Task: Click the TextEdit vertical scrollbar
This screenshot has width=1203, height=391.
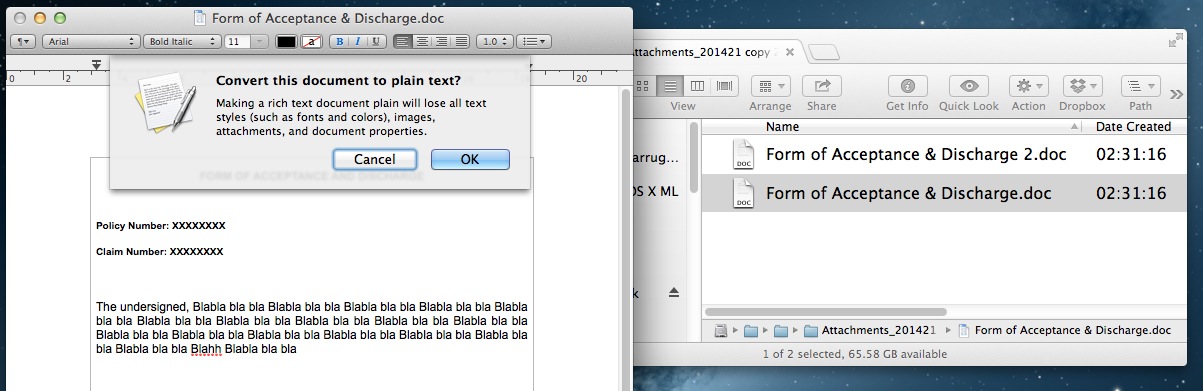Action: pos(625,240)
